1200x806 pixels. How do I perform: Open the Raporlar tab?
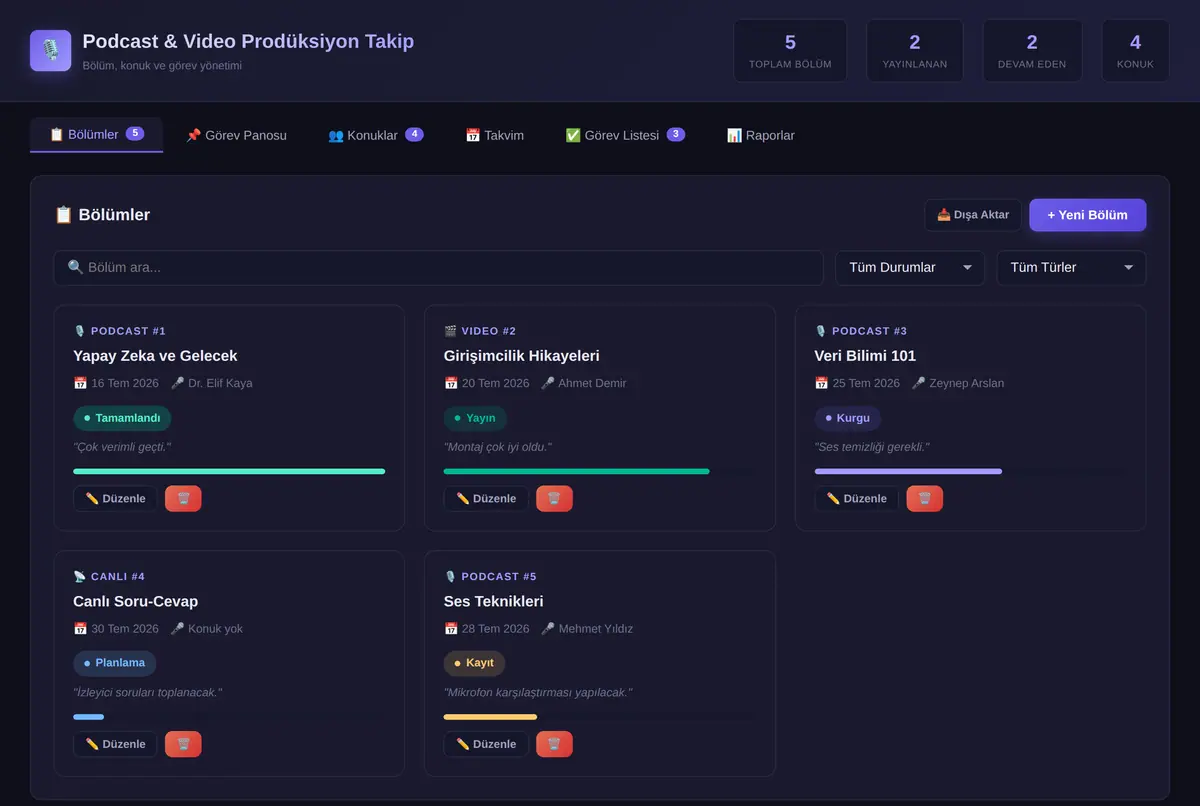click(x=760, y=135)
